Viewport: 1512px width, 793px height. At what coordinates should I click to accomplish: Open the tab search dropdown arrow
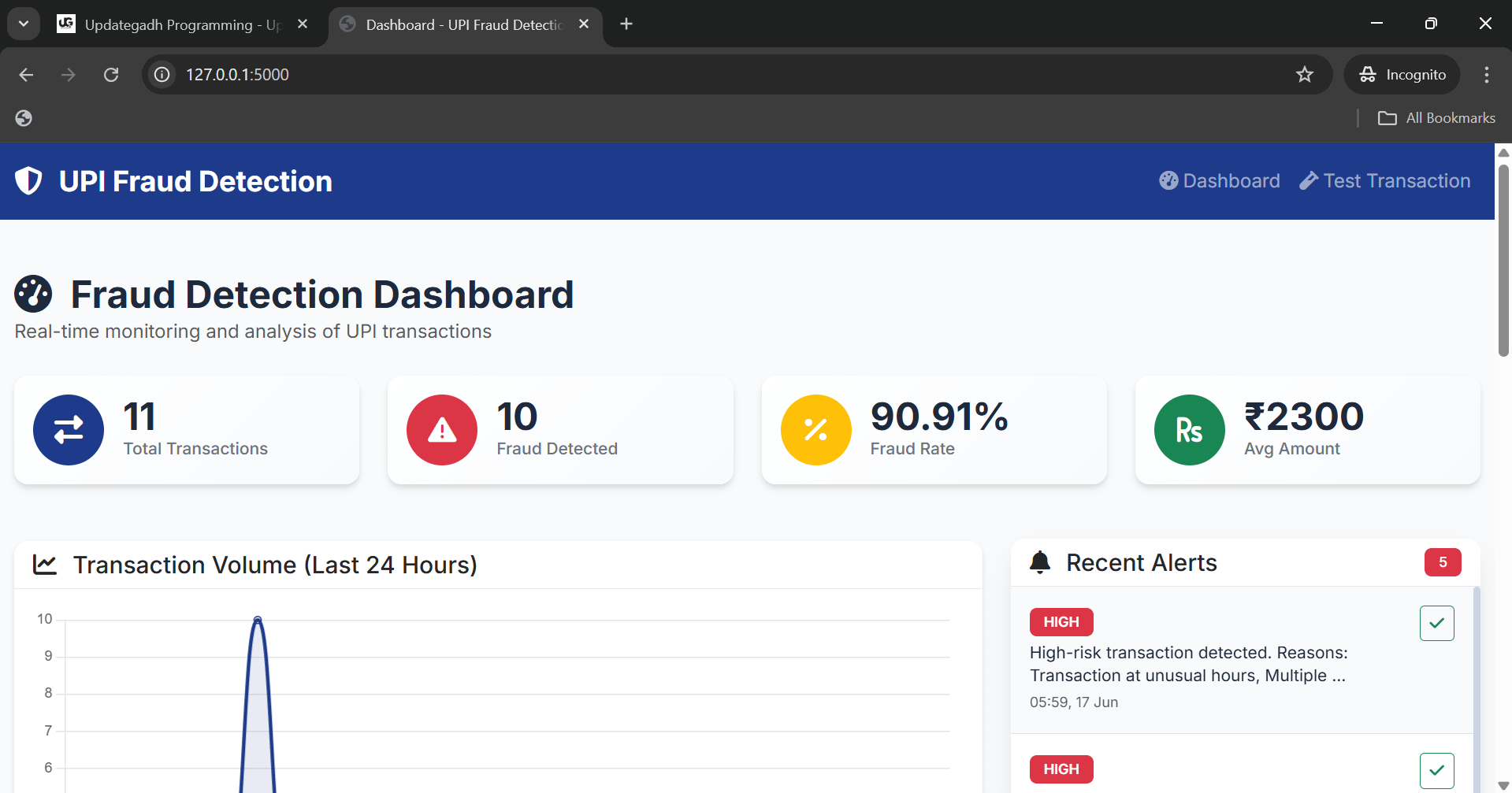tap(24, 24)
